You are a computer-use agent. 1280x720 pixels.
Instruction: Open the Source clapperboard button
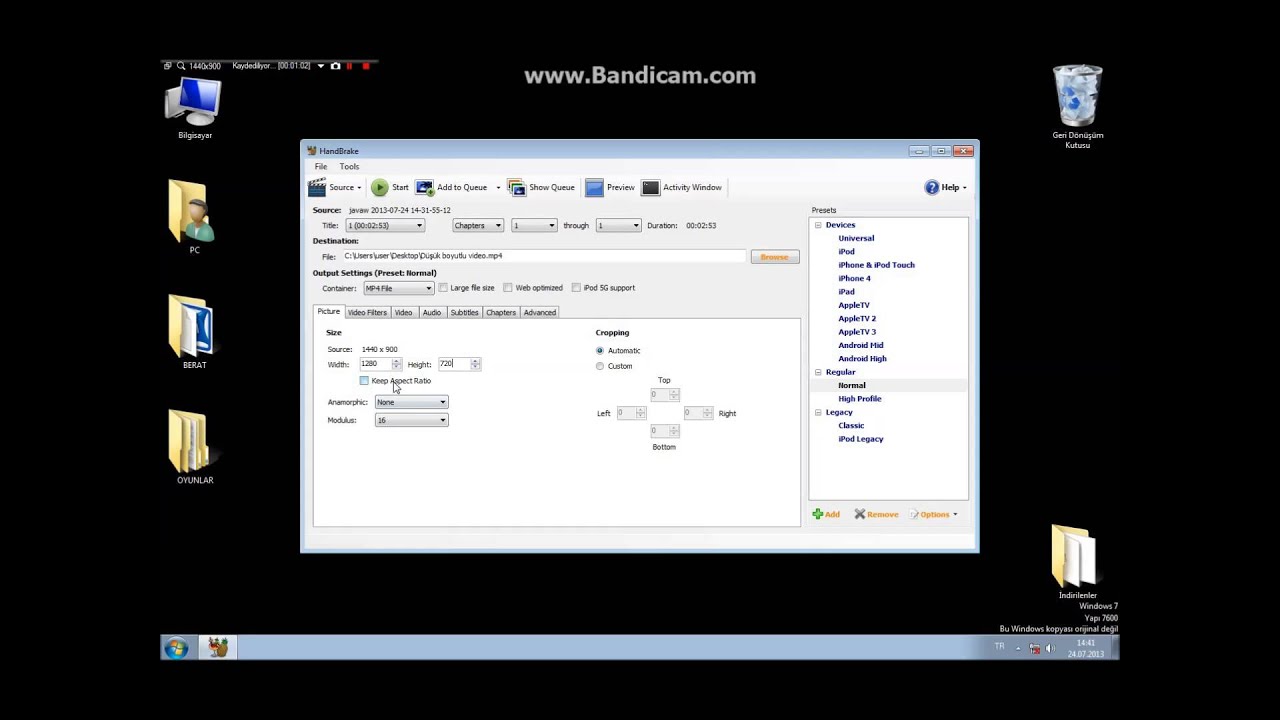pyautogui.click(x=335, y=187)
